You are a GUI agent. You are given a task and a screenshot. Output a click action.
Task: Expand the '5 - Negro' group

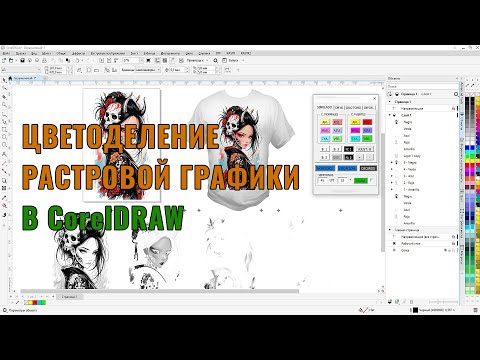(392, 162)
